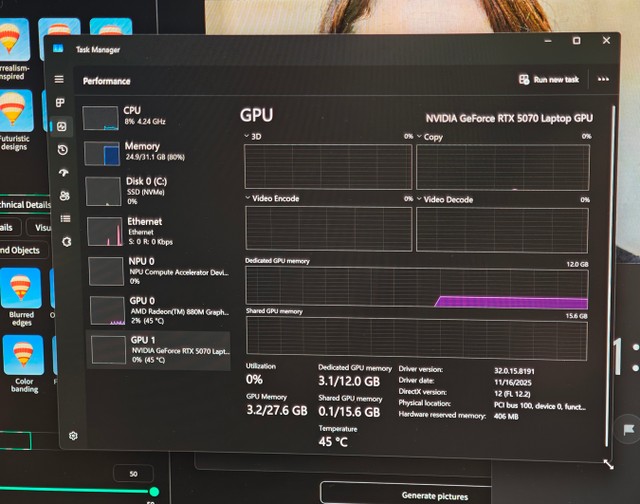Click the Dedicated GPU memory graph
The height and width of the screenshot is (504, 640).
[417, 288]
